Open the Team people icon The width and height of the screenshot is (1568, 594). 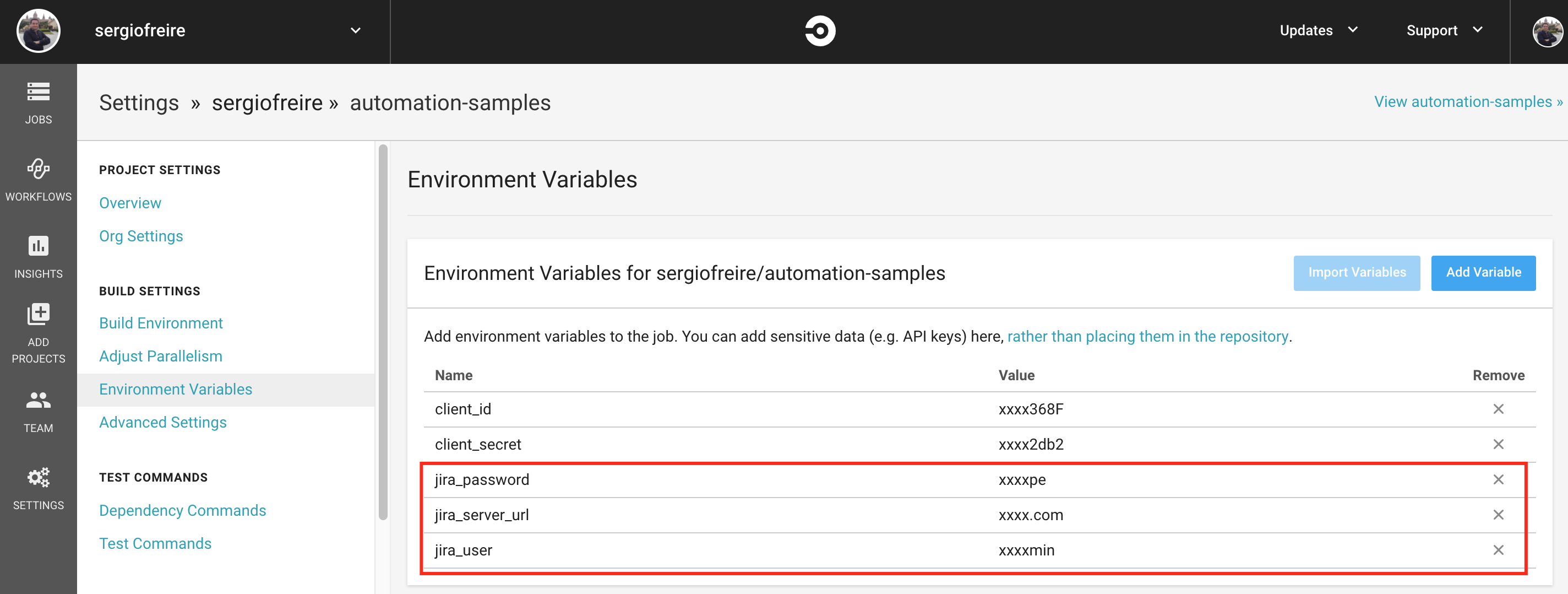39,400
